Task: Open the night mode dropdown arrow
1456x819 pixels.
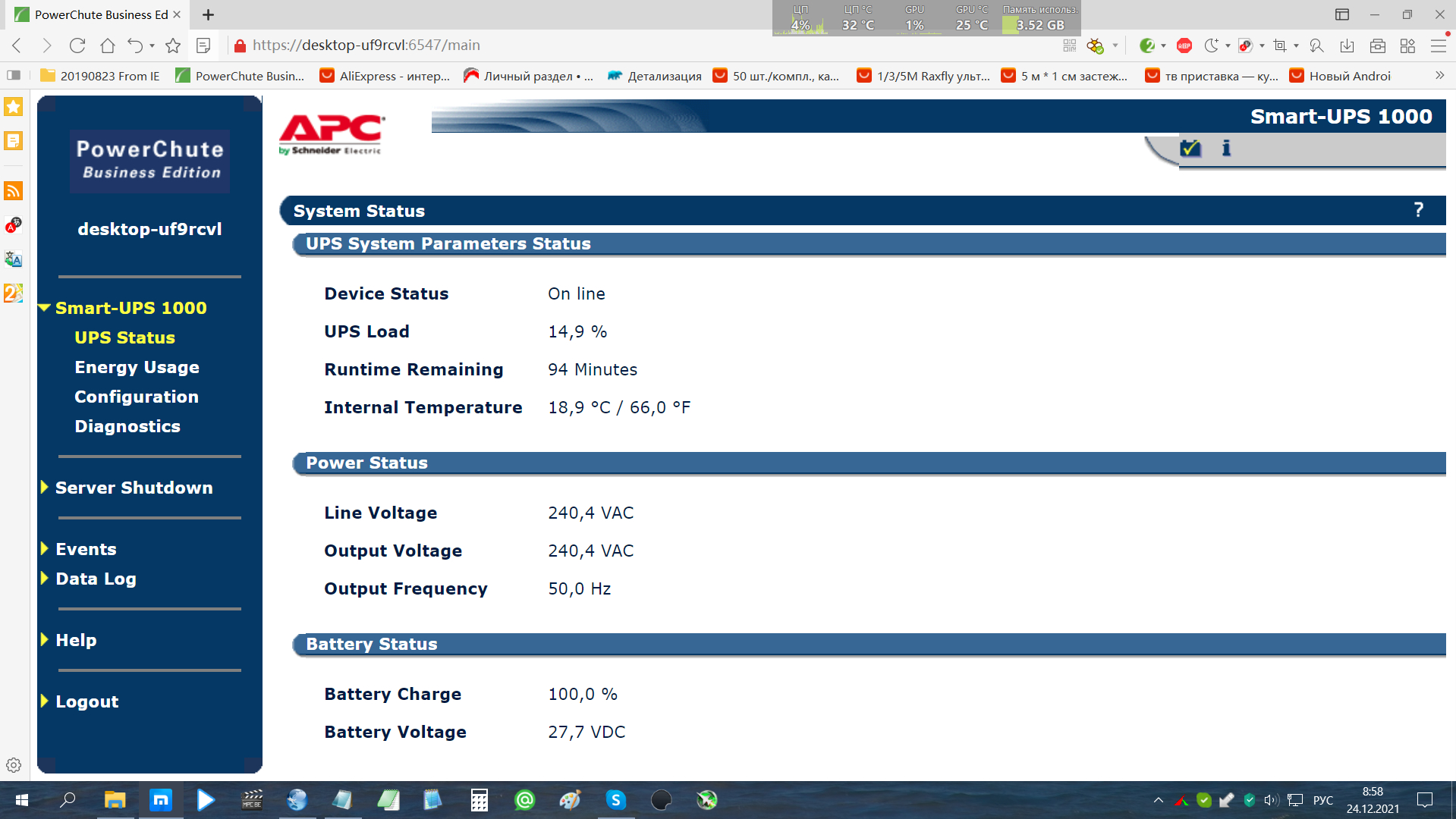Action: (x=1228, y=45)
